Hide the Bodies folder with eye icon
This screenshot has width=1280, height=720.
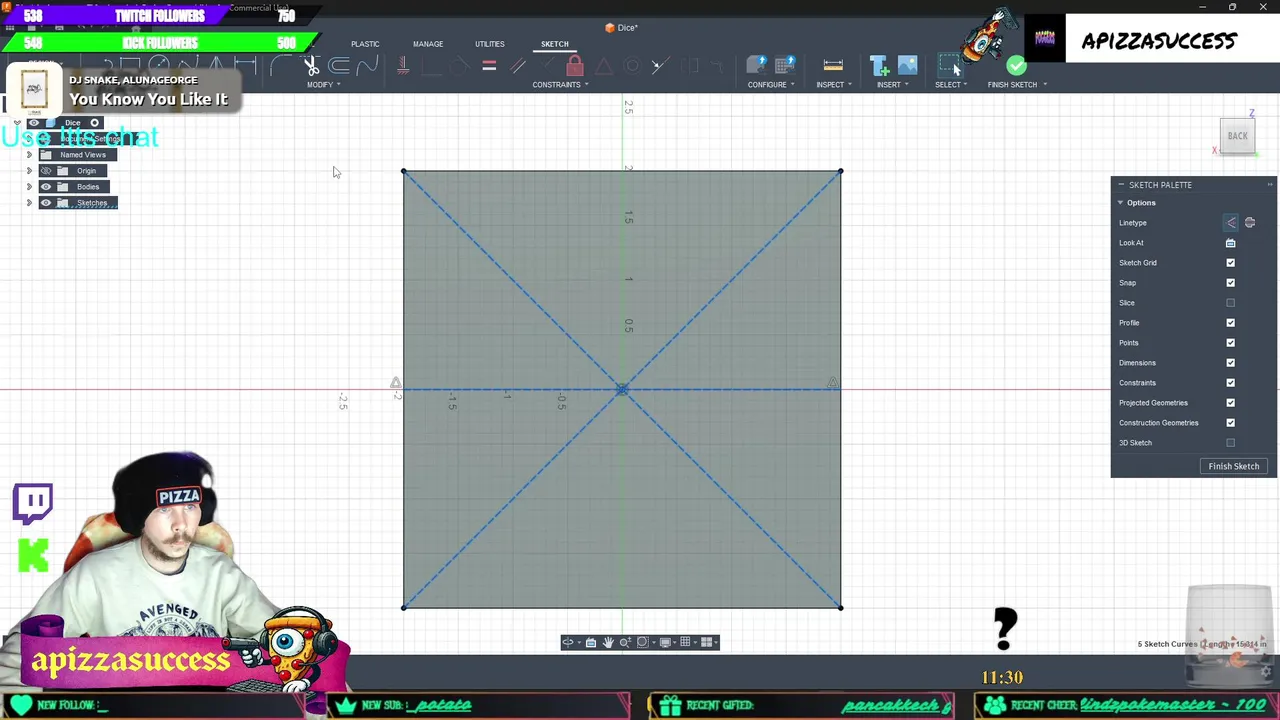tap(45, 187)
